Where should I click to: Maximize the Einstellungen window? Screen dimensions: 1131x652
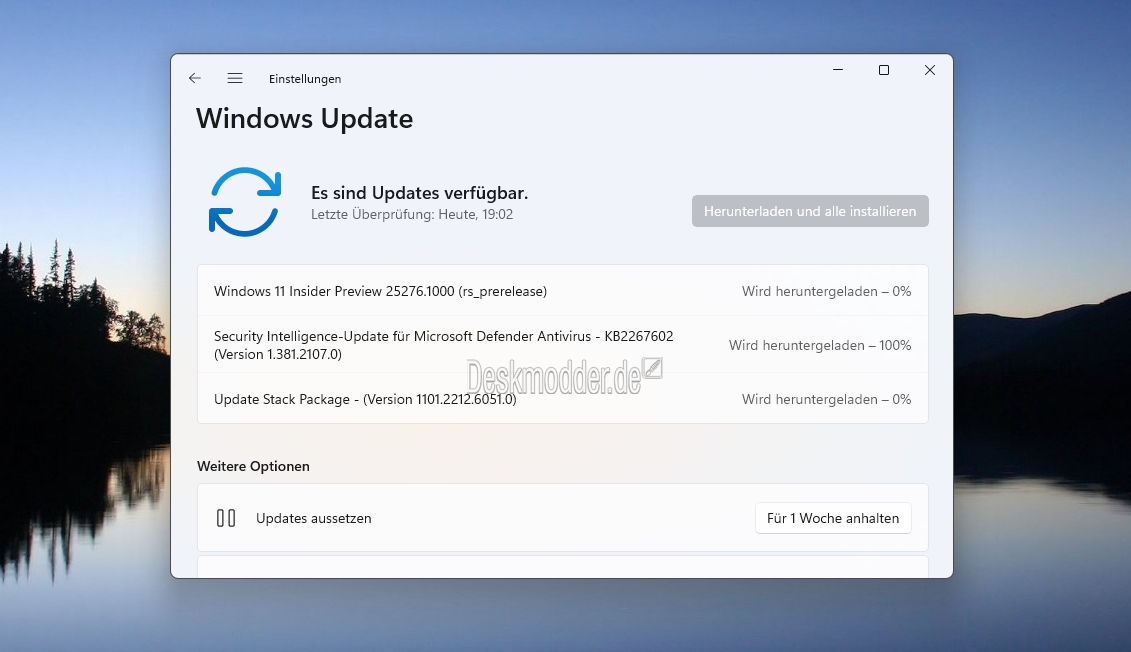[x=884, y=70]
